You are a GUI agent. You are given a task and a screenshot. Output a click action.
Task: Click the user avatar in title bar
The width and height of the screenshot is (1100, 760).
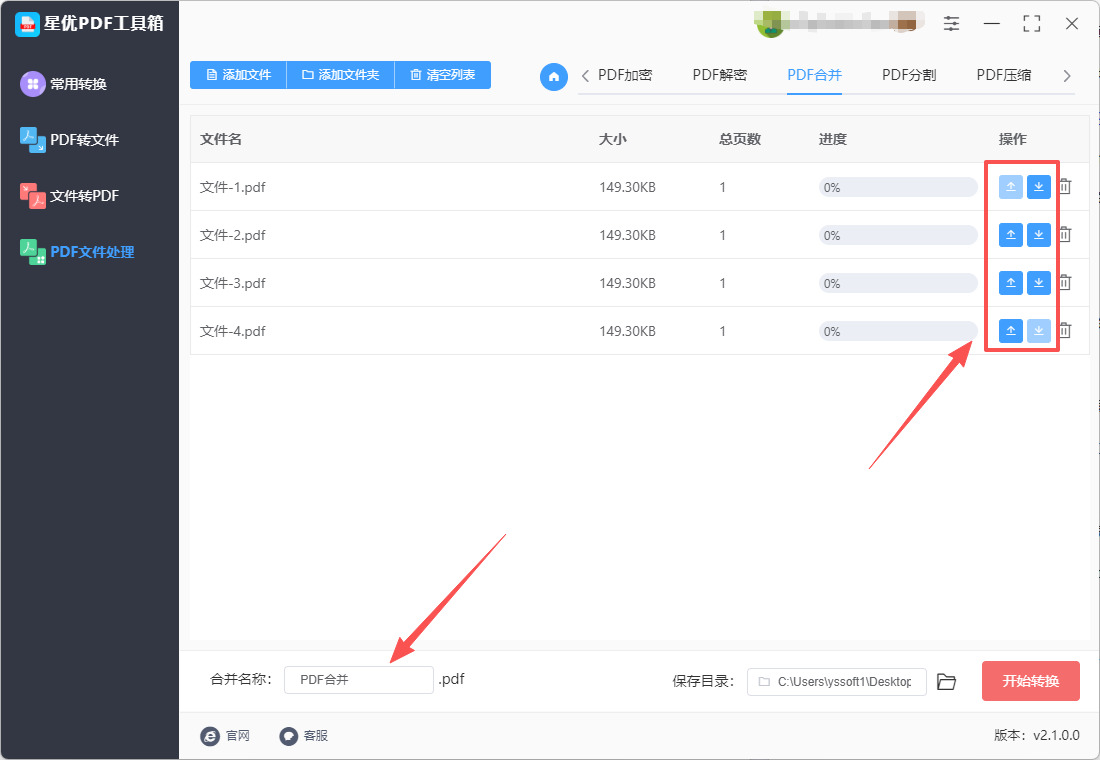770,25
